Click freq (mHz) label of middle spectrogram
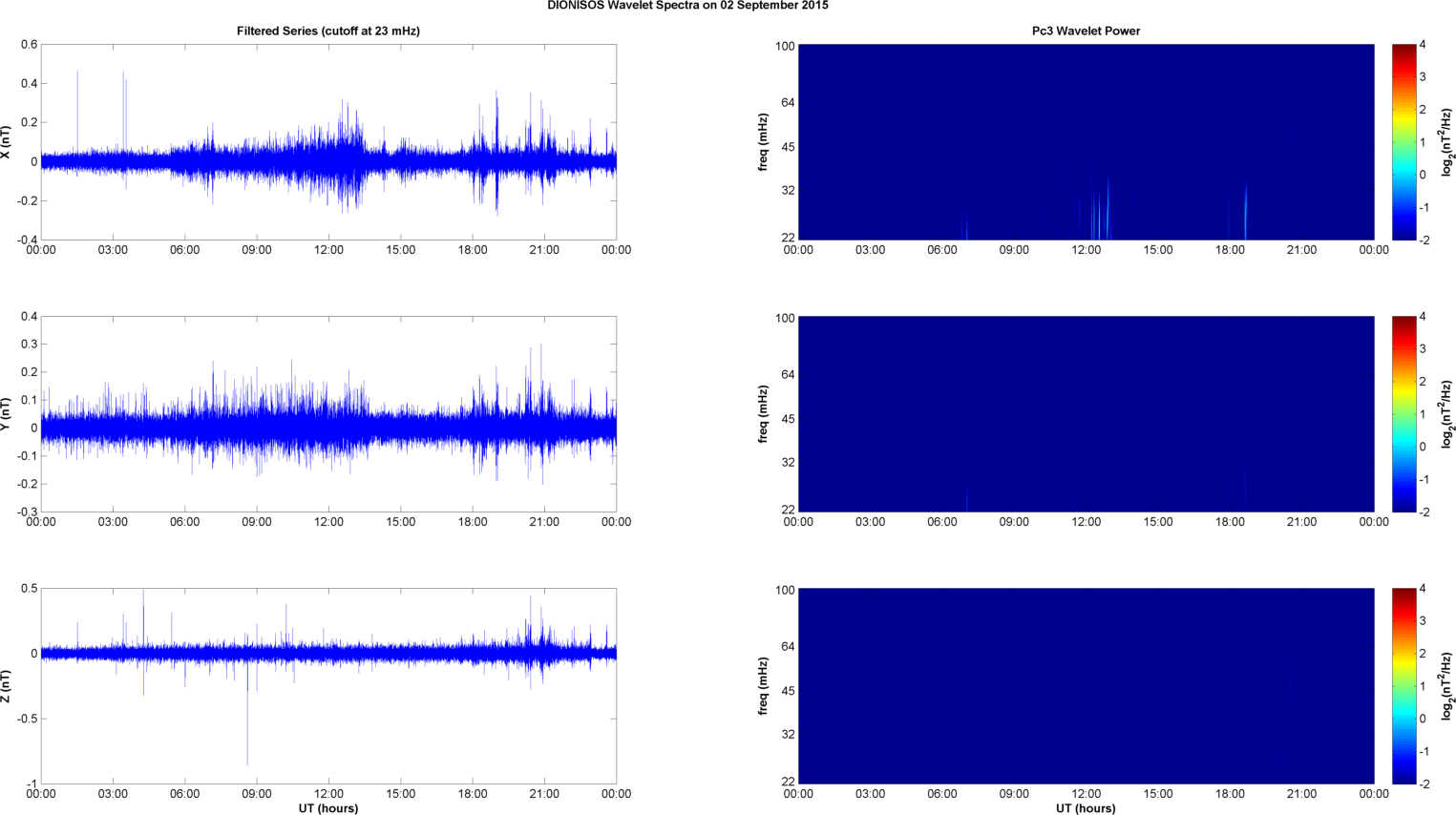Screen dimensions: 1456x815 point(764,414)
